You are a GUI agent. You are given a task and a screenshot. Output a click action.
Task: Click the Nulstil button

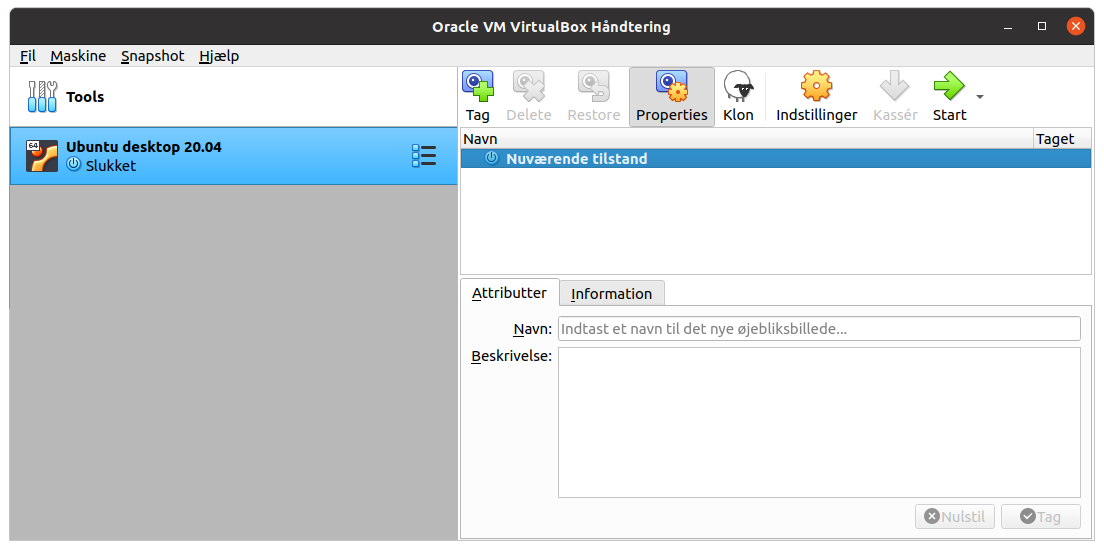(955, 516)
